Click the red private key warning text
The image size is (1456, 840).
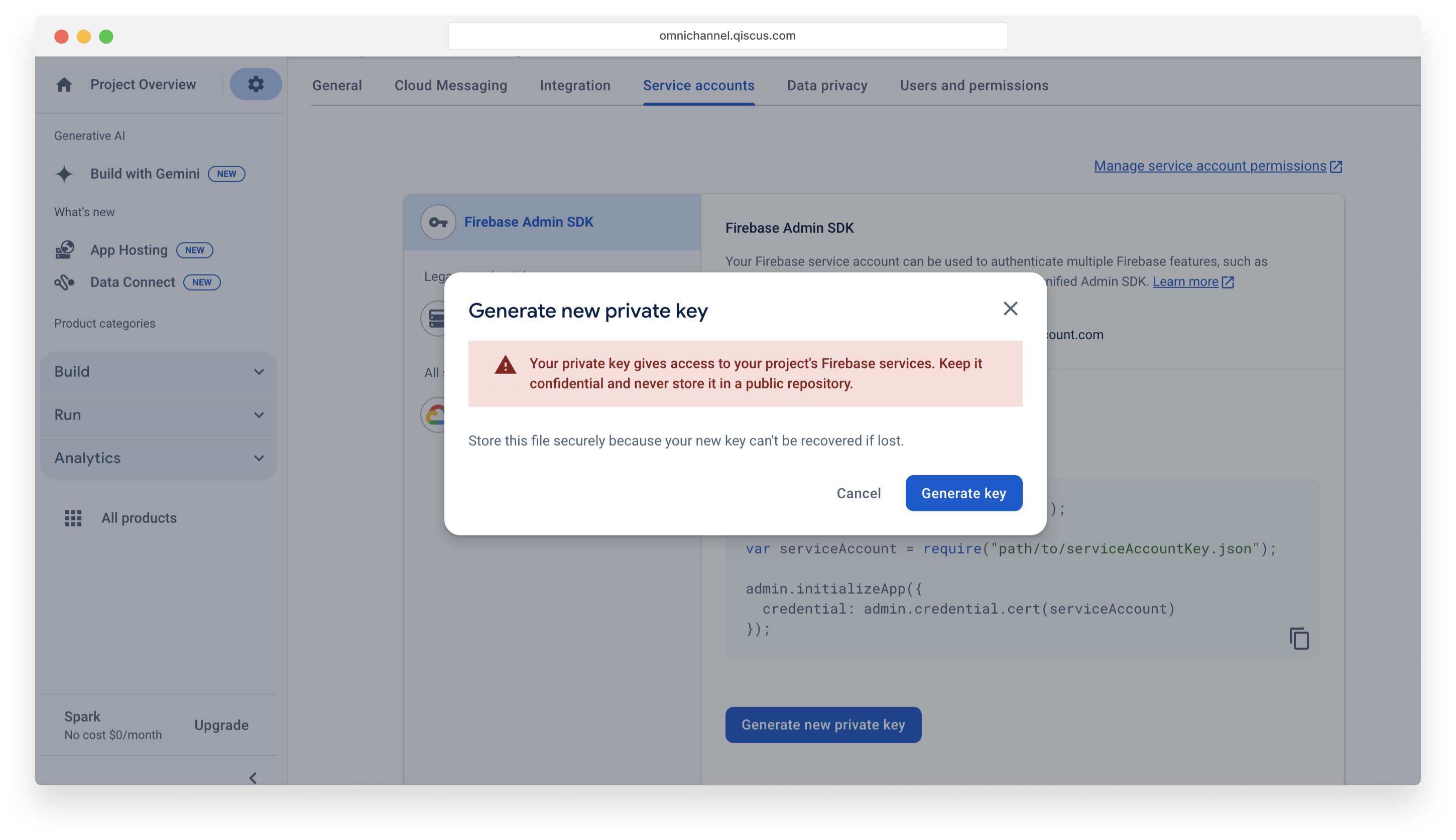(756, 373)
